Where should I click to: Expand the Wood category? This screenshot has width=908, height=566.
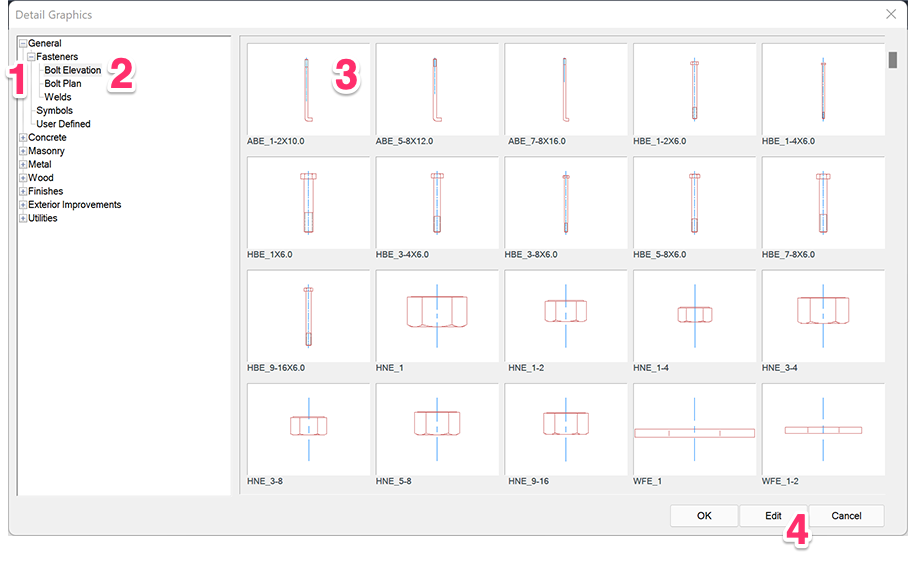tap(23, 178)
